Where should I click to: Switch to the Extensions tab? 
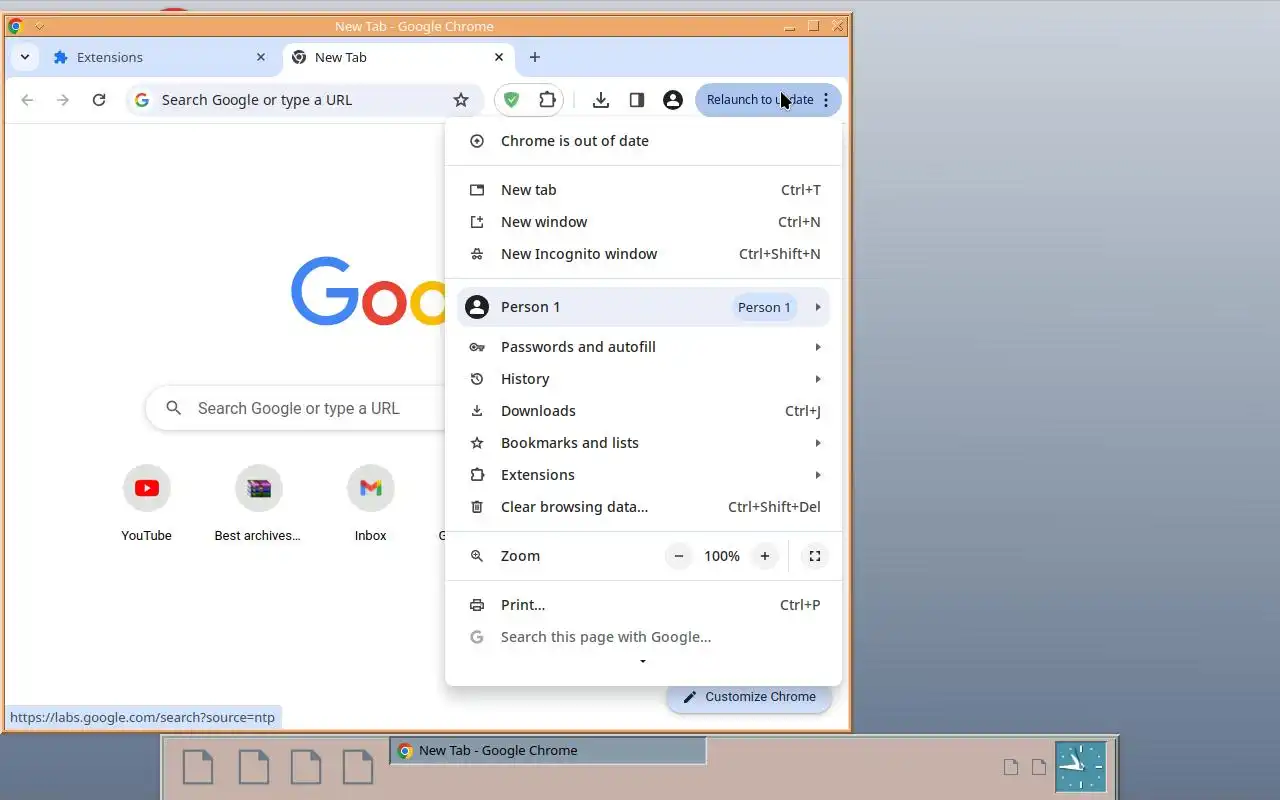(x=160, y=57)
